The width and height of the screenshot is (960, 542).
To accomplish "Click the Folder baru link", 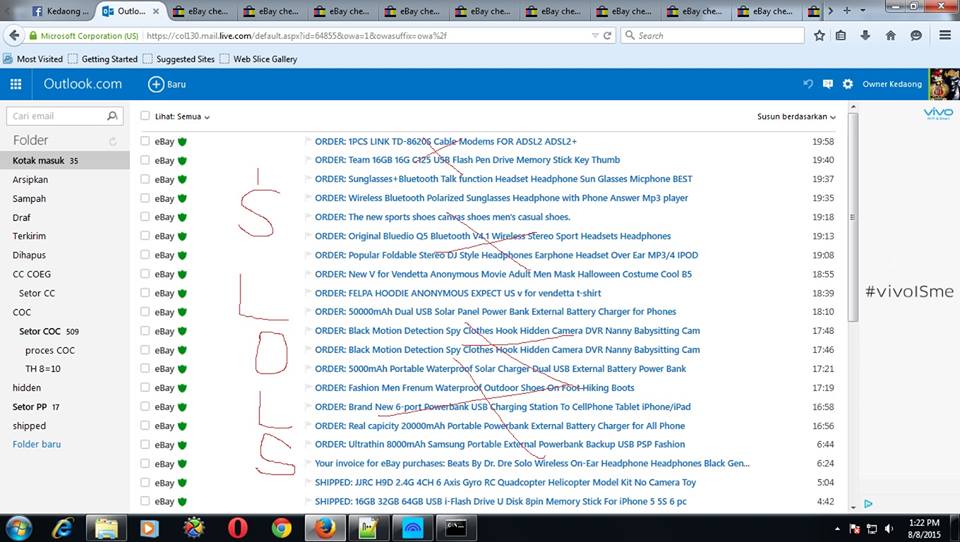I will [37, 444].
